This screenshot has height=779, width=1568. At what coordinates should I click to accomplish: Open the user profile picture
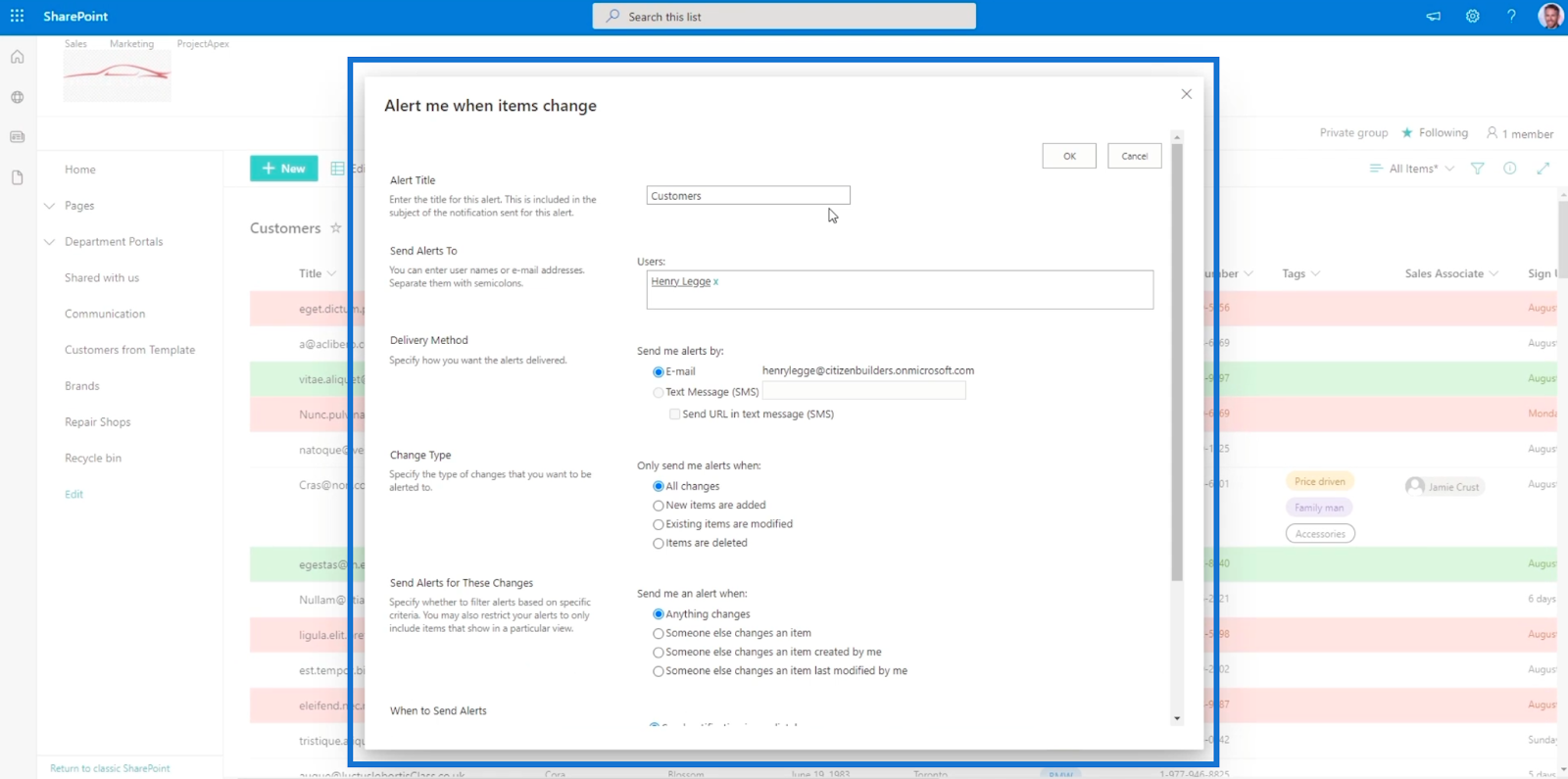(1549, 16)
